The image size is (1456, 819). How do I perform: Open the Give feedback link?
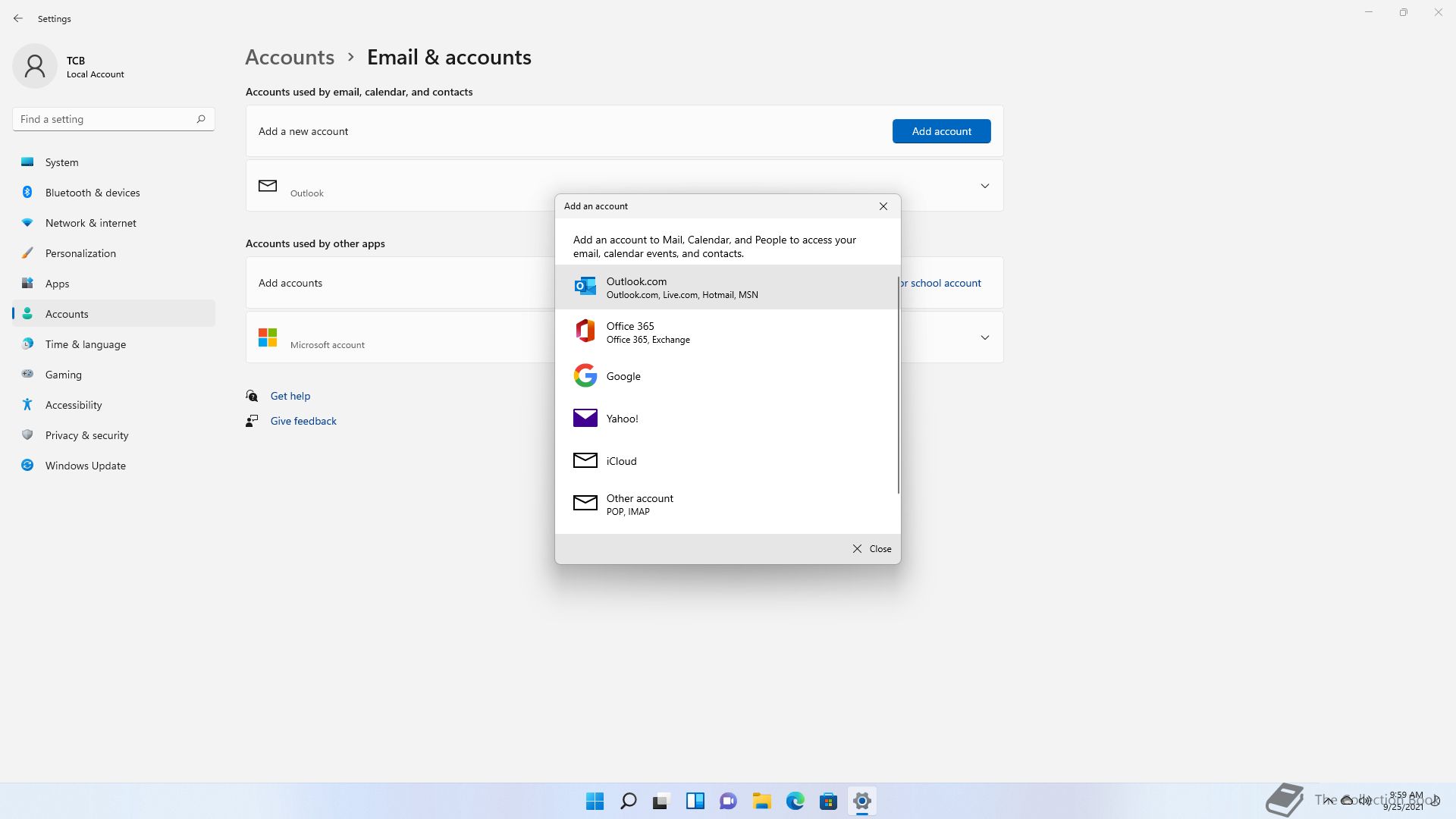point(303,421)
